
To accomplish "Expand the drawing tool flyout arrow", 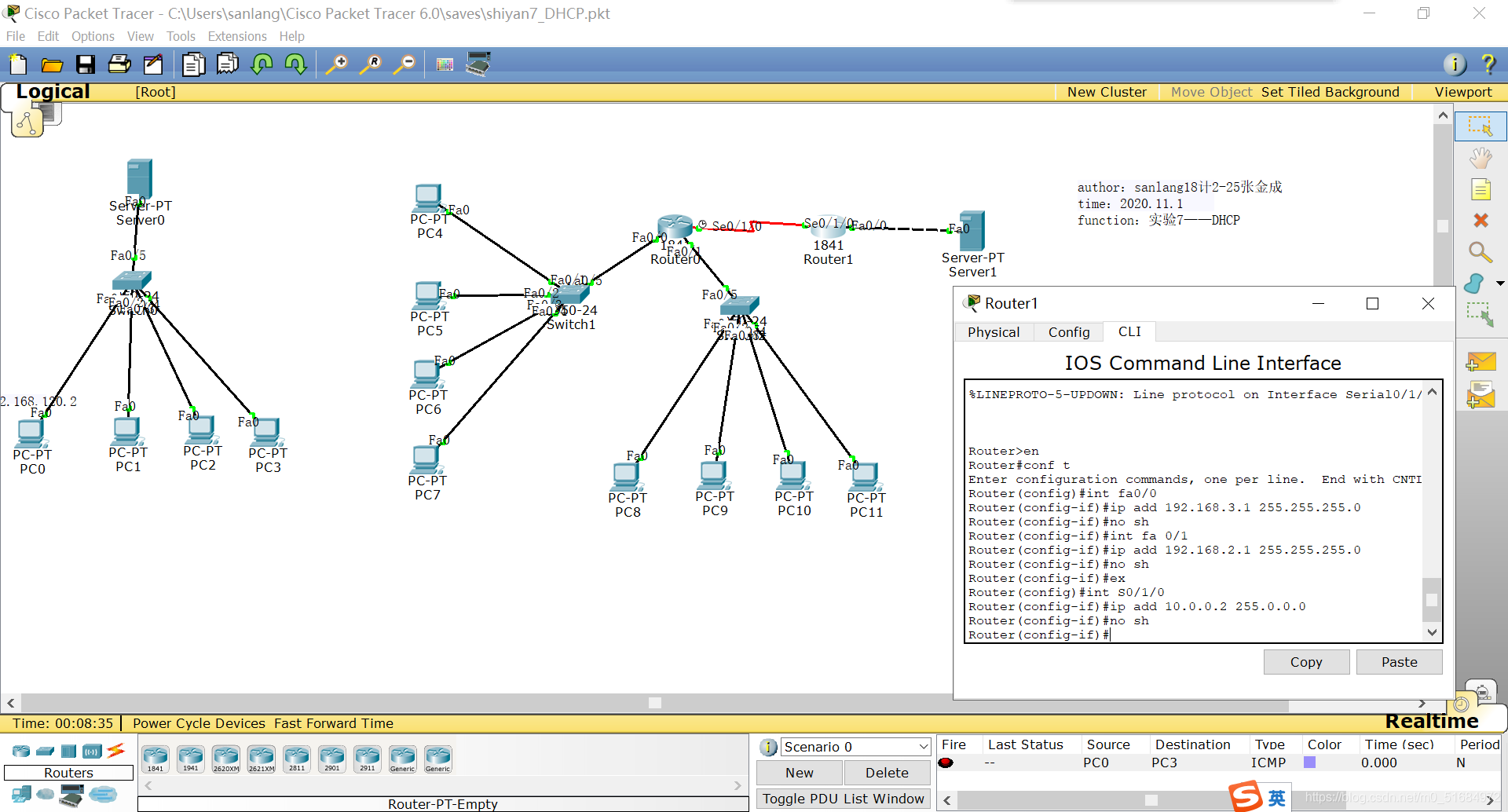I will tap(1500, 283).
